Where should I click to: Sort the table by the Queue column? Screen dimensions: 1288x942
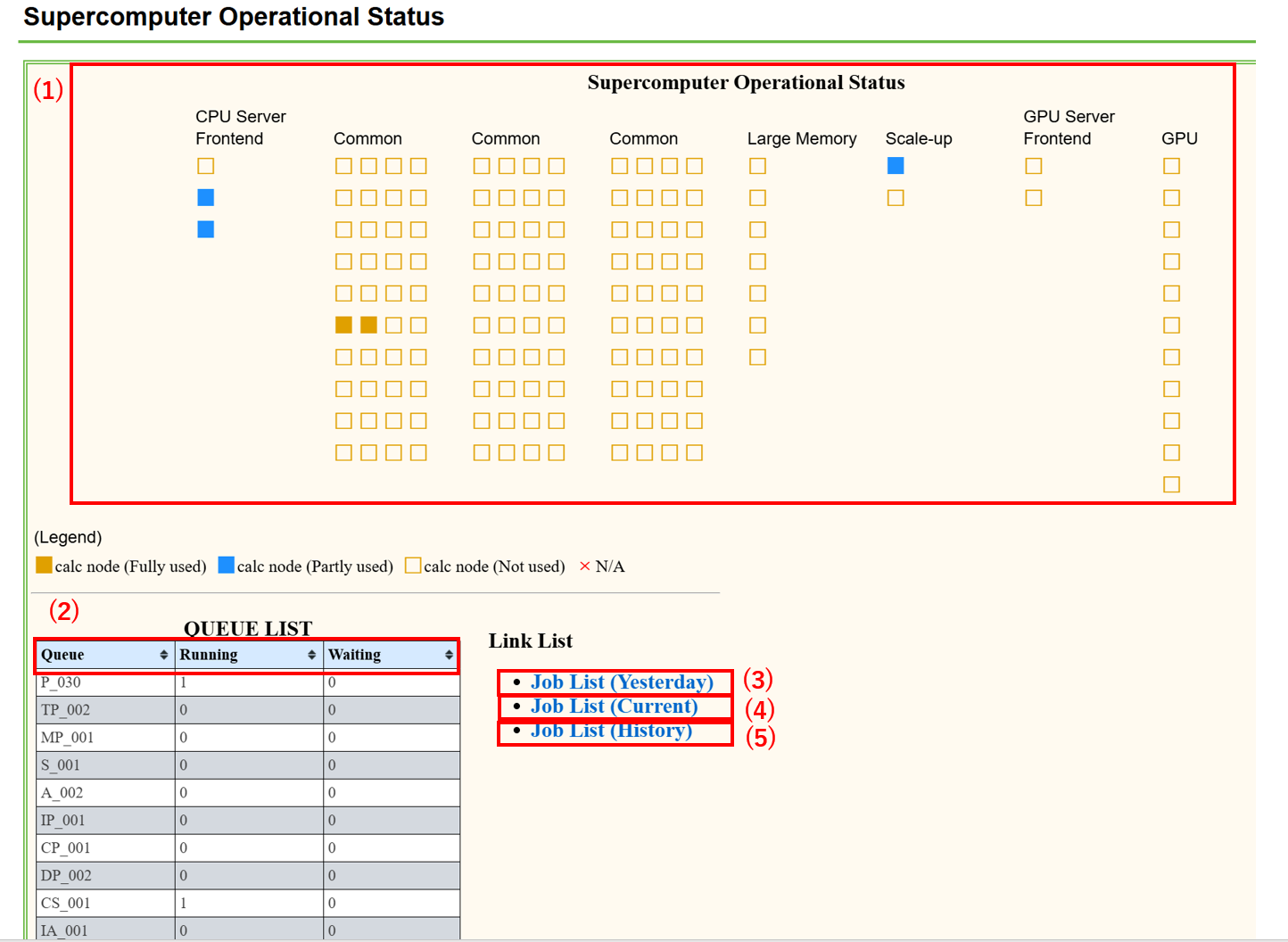(103, 654)
